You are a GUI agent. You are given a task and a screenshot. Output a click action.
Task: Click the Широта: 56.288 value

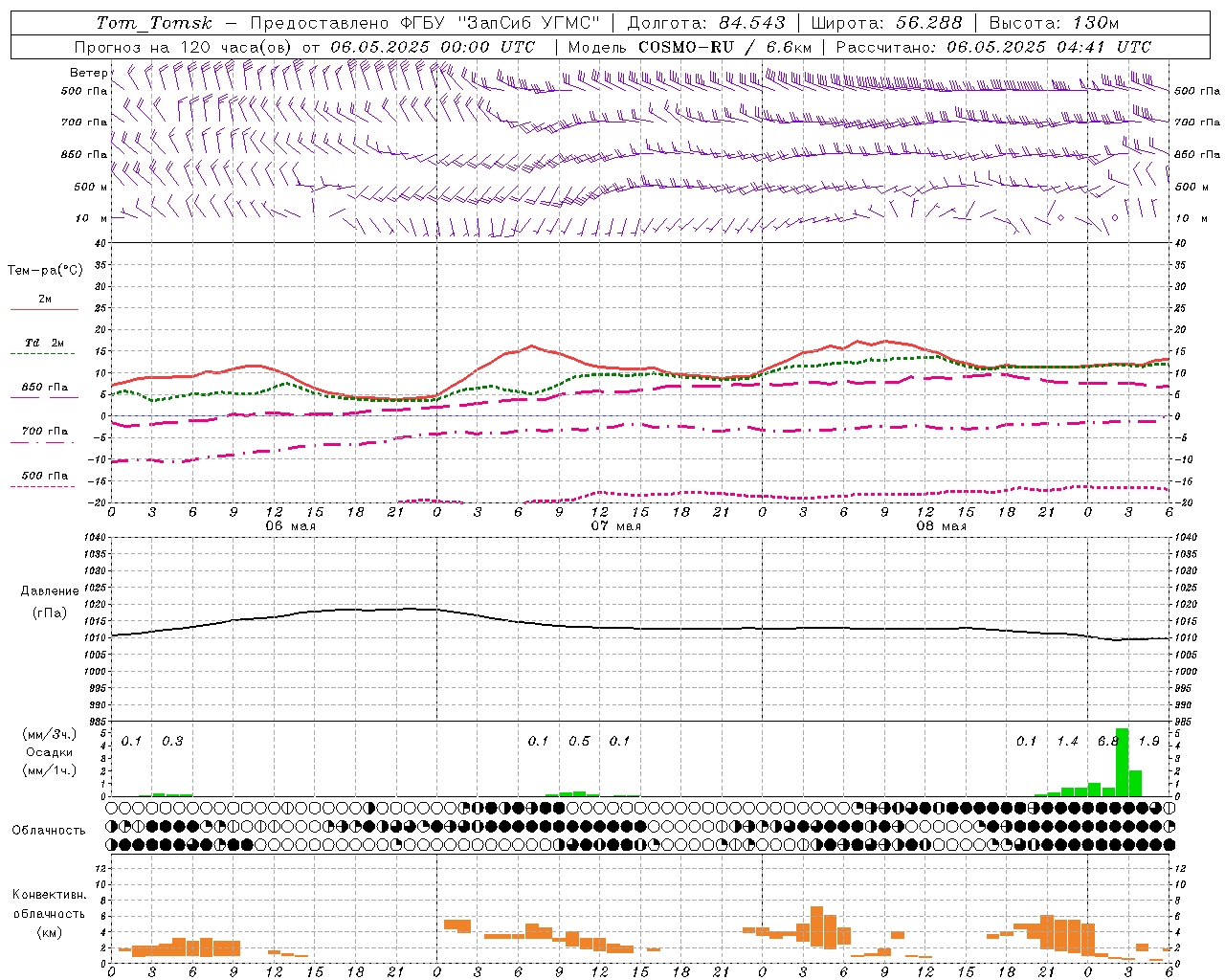(886, 23)
